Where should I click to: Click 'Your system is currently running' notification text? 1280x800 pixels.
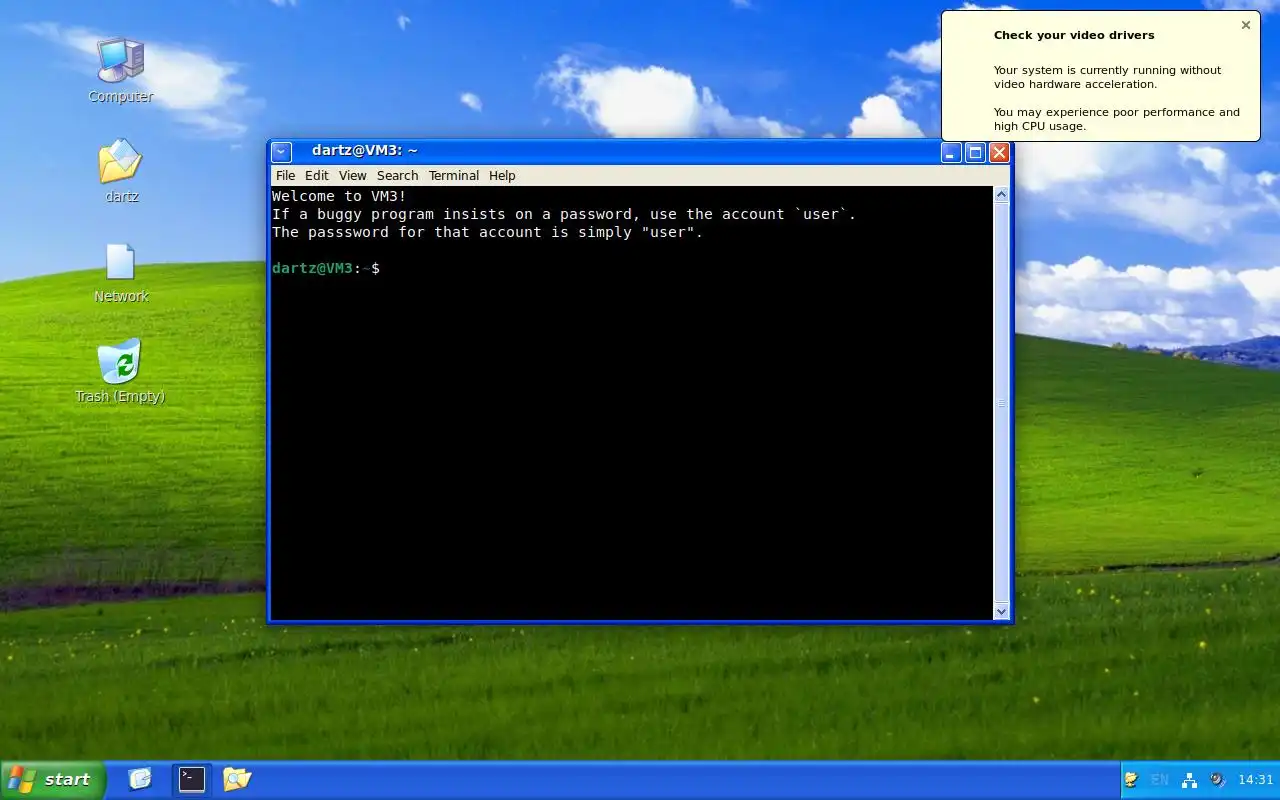coord(1107,77)
